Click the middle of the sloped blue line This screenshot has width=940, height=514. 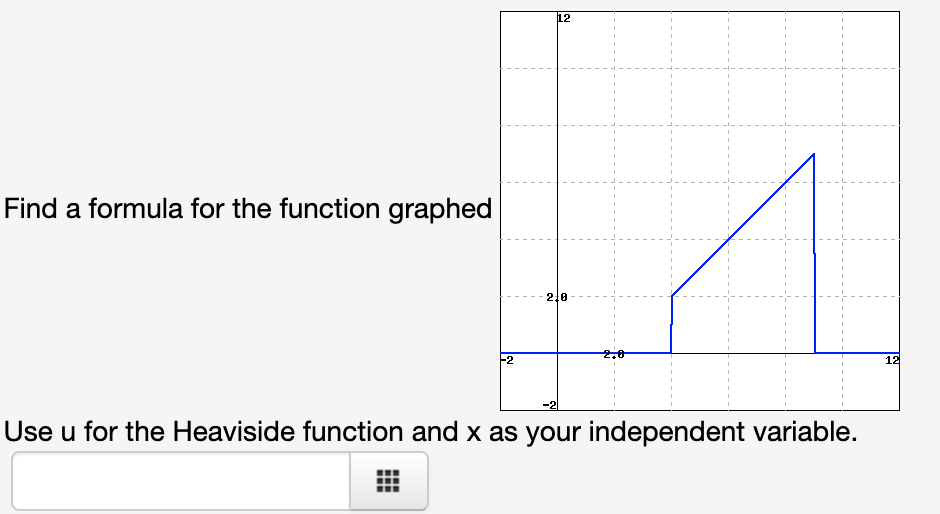pyautogui.click(x=743, y=225)
